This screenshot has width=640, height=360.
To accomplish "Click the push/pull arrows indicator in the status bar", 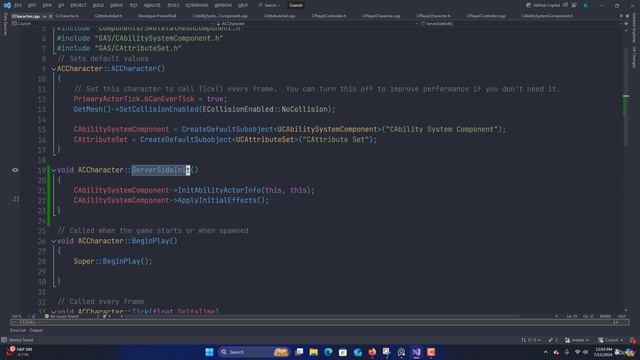I will tap(531, 340).
